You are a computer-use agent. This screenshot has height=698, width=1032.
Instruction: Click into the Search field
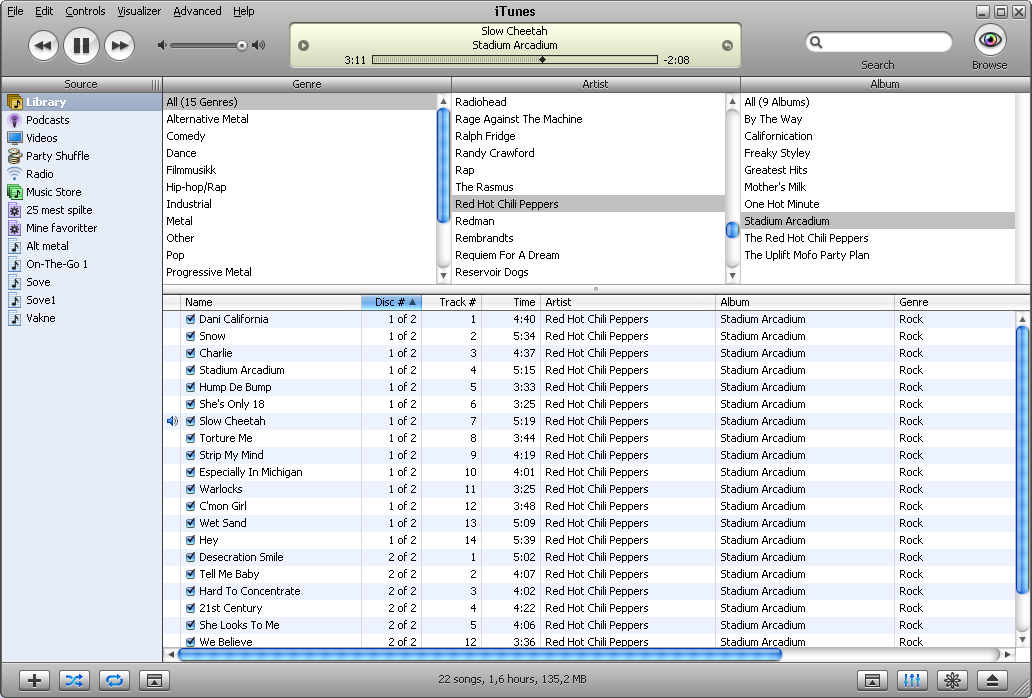click(x=879, y=42)
